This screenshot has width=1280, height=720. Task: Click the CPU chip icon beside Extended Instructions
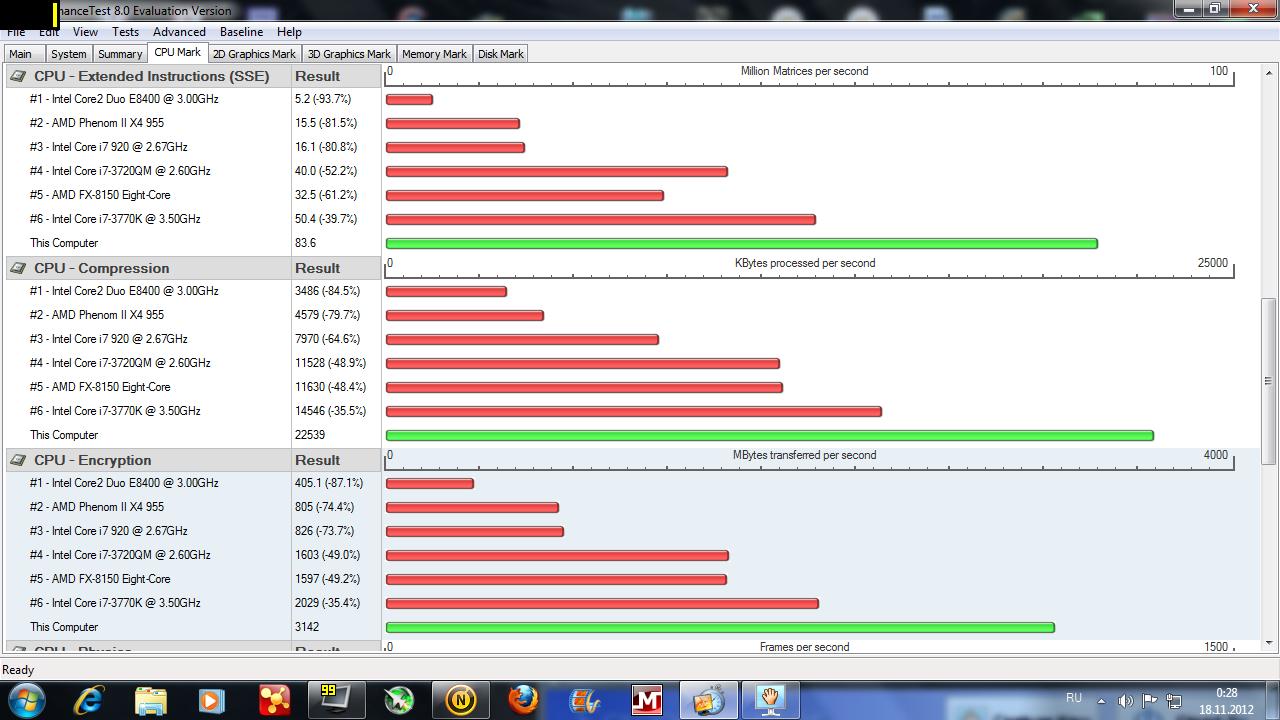[x=18, y=76]
